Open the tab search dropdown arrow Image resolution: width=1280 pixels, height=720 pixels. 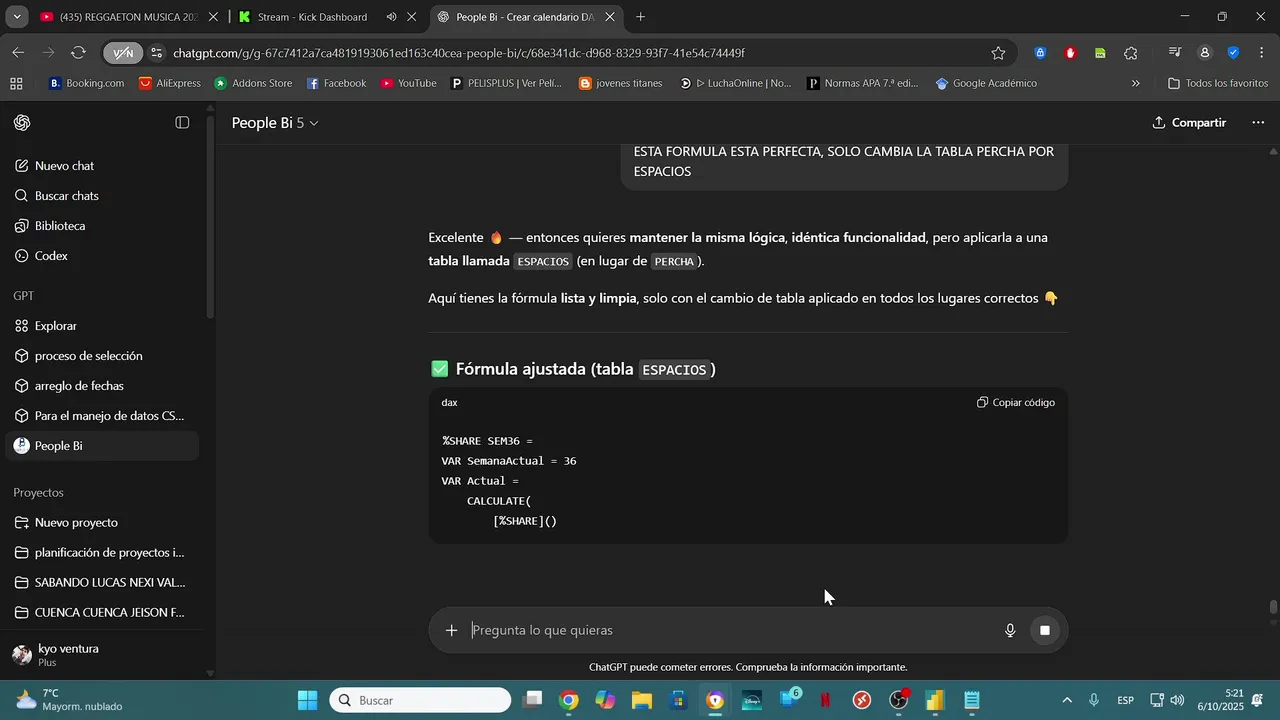(17, 17)
